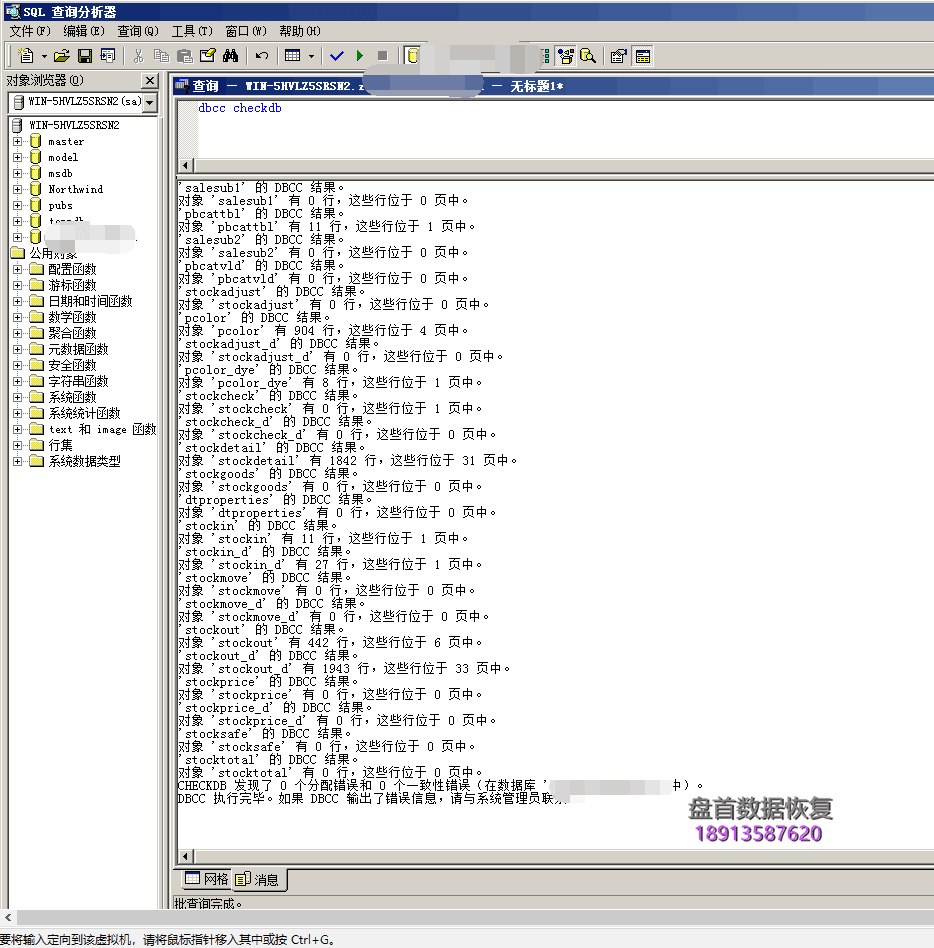This screenshot has width=934, height=948.
Task: Expand the 游标函数 folder
Action: coord(18,285)
